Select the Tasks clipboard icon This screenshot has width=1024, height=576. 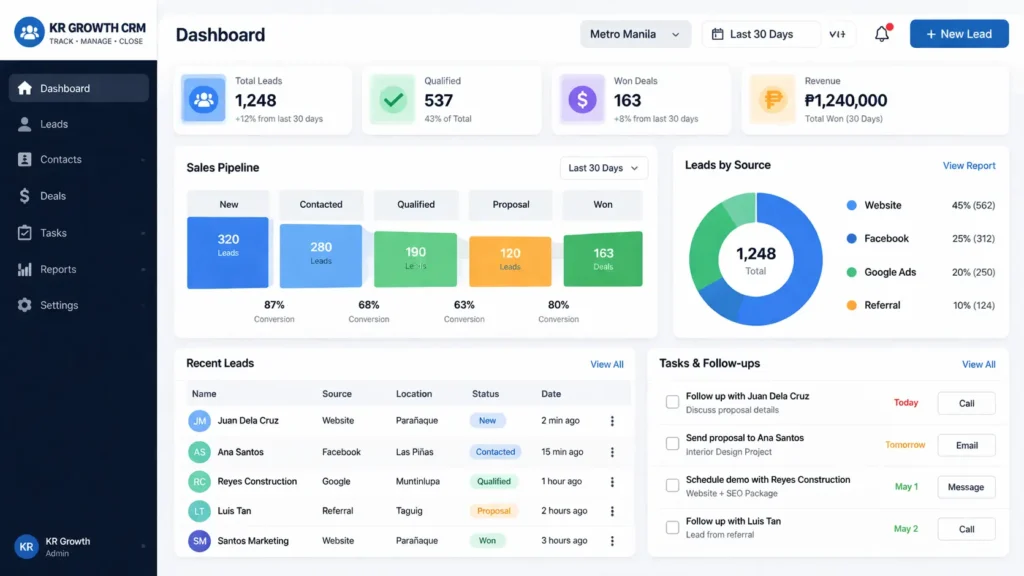pyautogui.click(x=24, y=232)
